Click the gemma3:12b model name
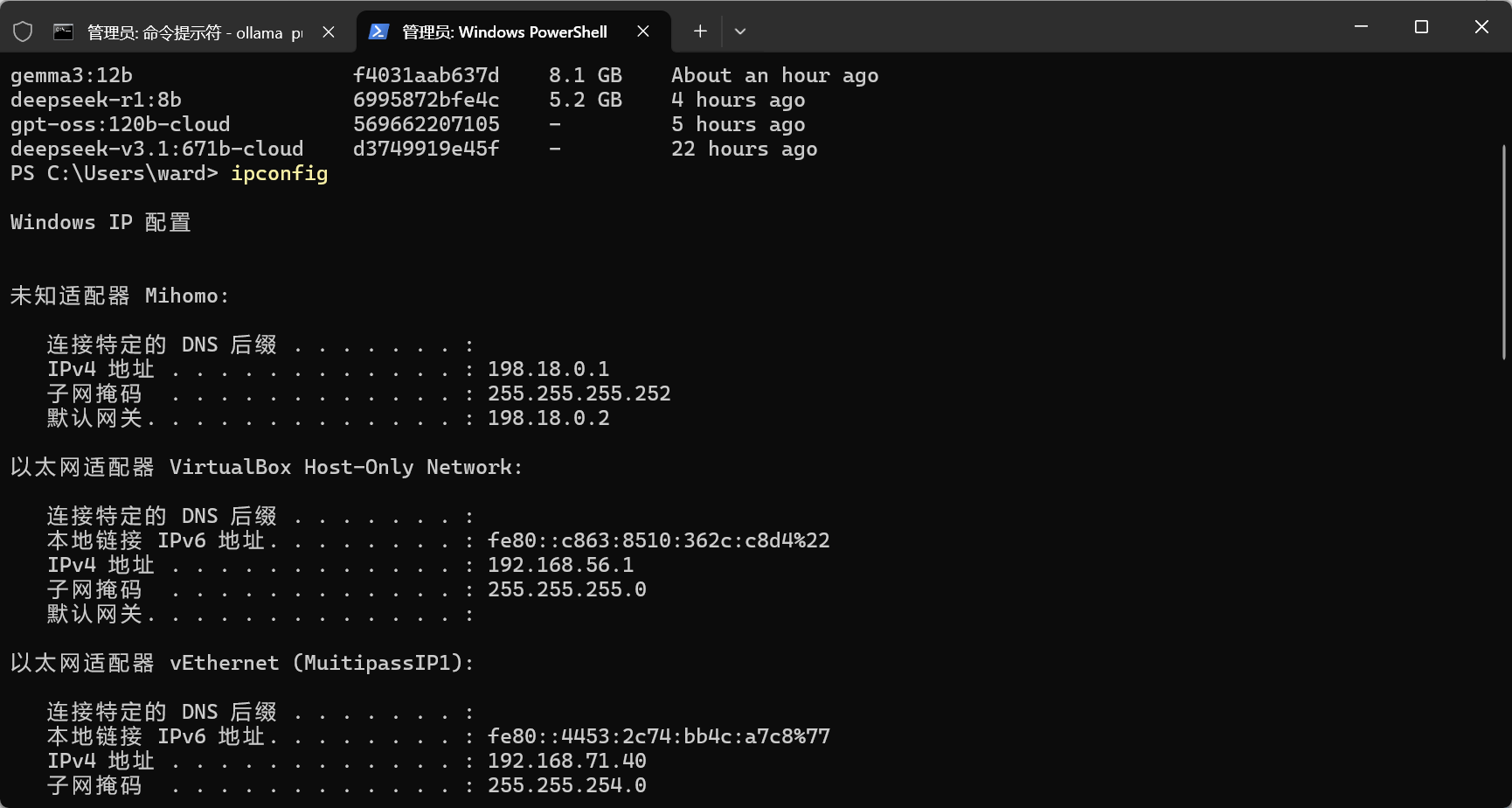Image resolution: width=1512 pixels, height=808 pixels. pyautogui.click(x=72, y=75)
